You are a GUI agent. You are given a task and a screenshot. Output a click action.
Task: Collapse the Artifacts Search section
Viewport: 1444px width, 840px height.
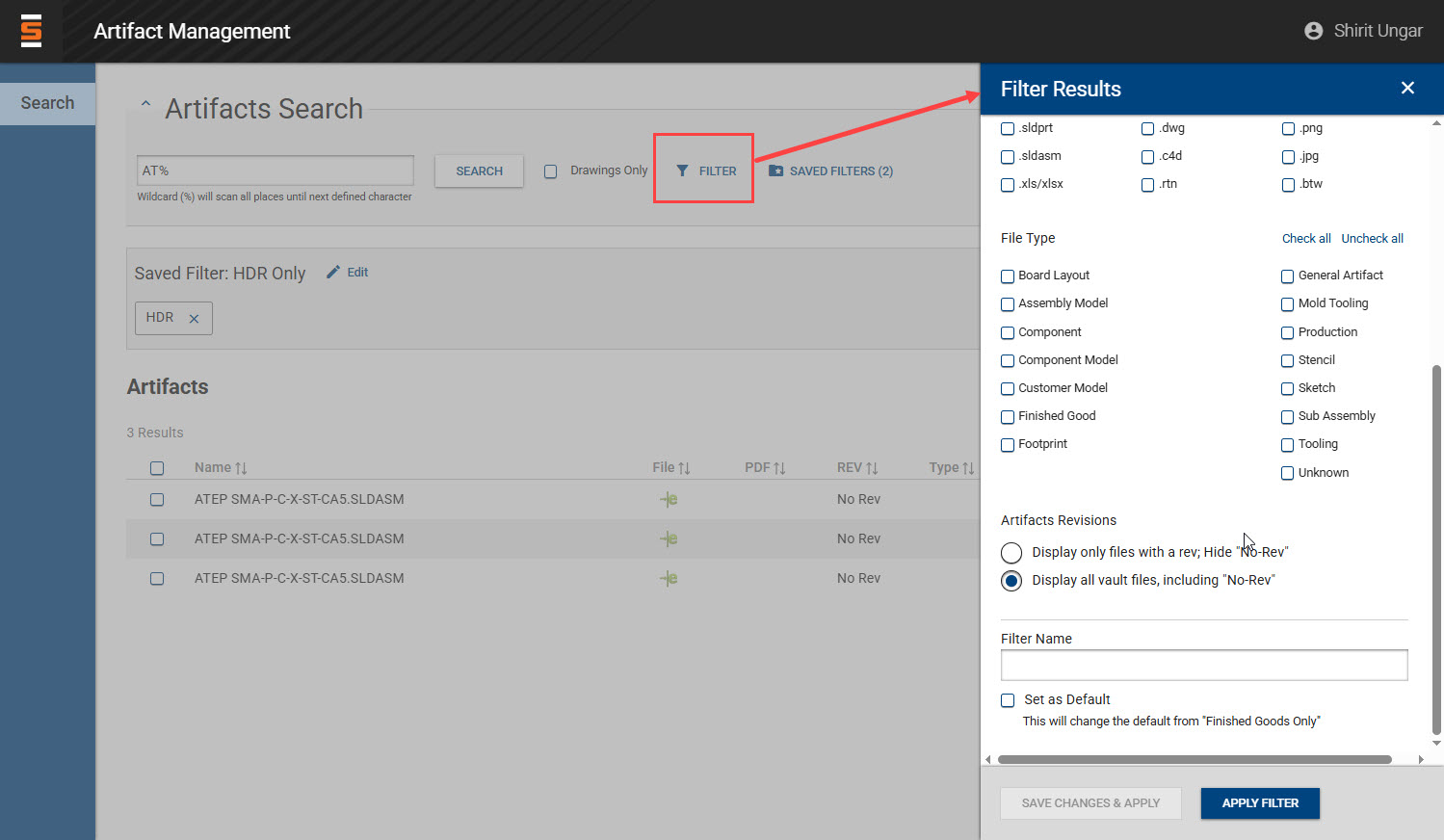[x=145, y=104]
